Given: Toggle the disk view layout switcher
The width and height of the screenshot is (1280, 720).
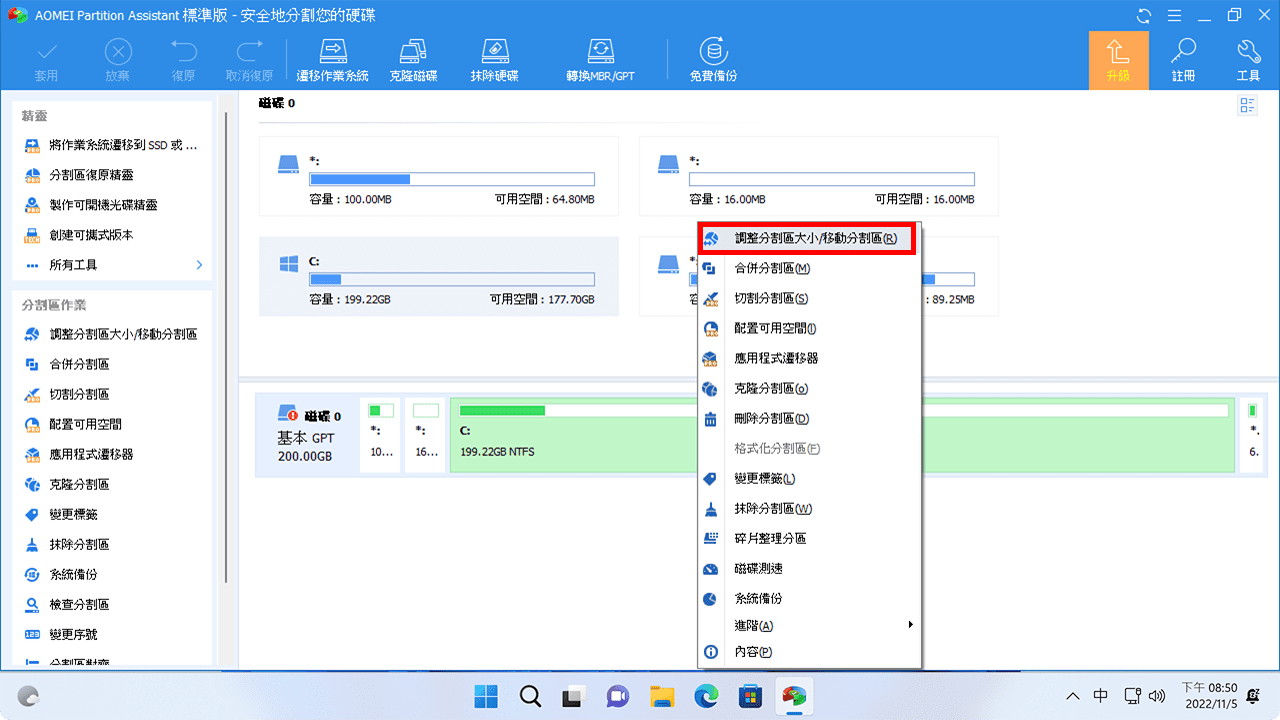Looking at the screenshot, I should click(x=1247, y=104).
